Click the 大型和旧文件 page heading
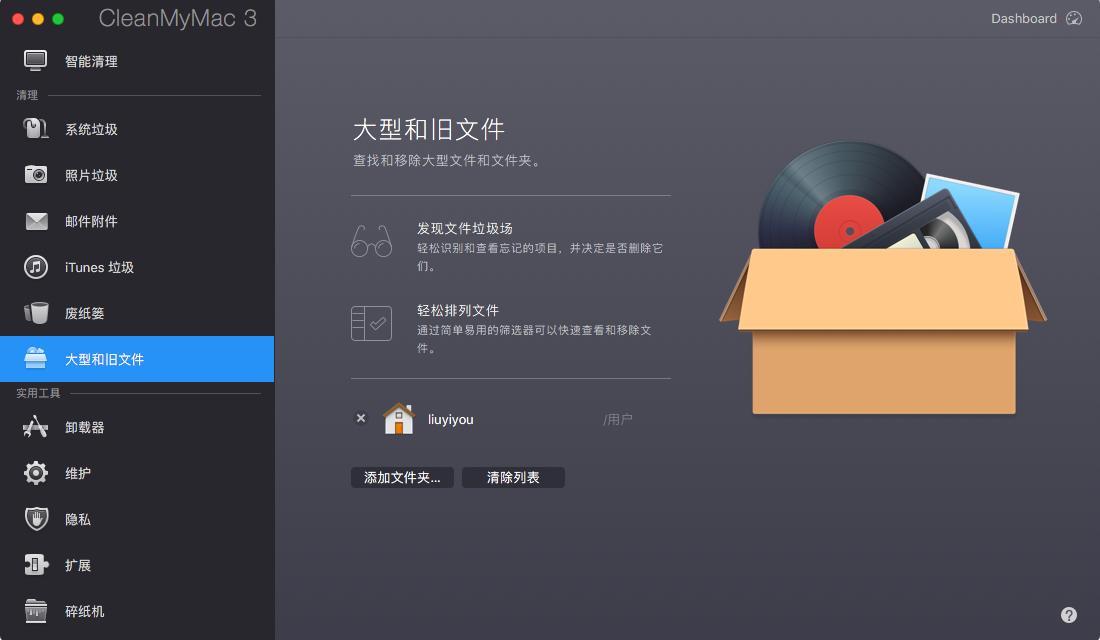The width and height of the screenshot is (1100, 640). (x=429, y=129)
